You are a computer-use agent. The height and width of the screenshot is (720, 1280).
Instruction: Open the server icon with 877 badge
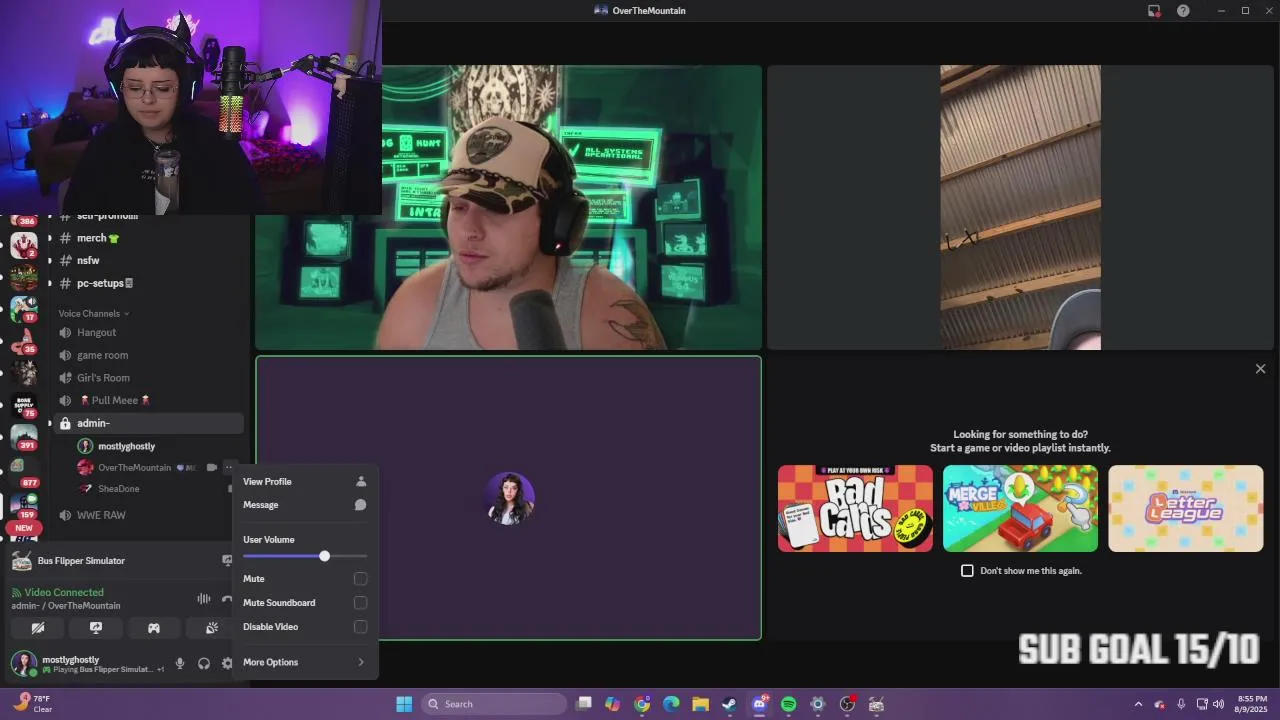click(x=24, y=471)
